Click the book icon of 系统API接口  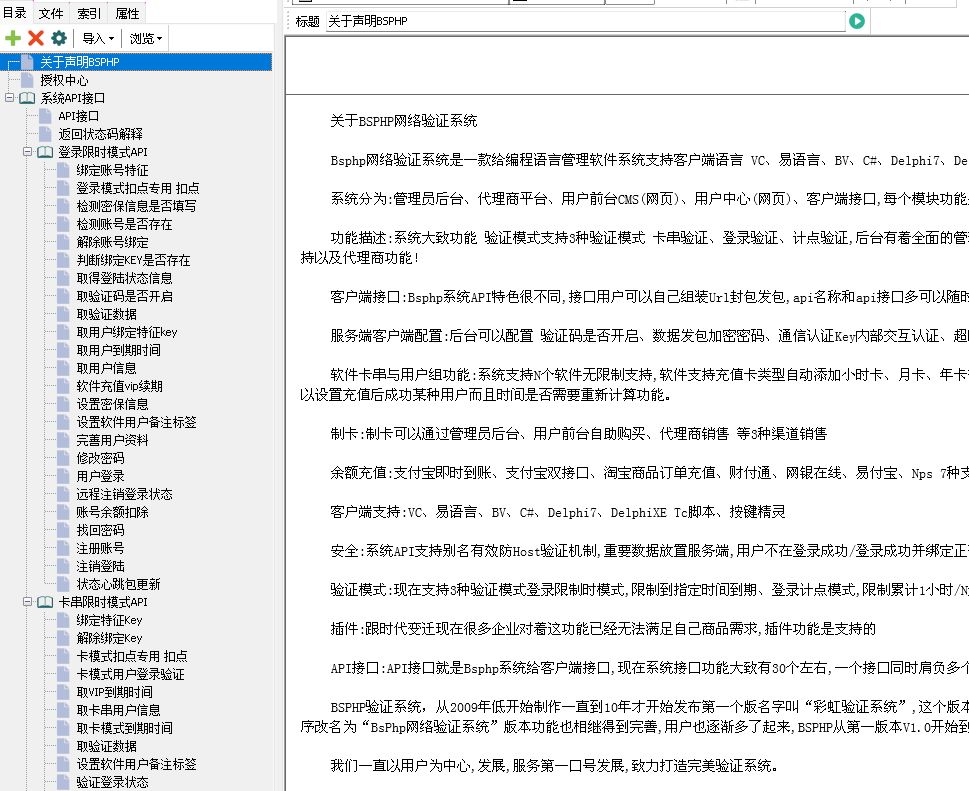[x=27, y=98]
